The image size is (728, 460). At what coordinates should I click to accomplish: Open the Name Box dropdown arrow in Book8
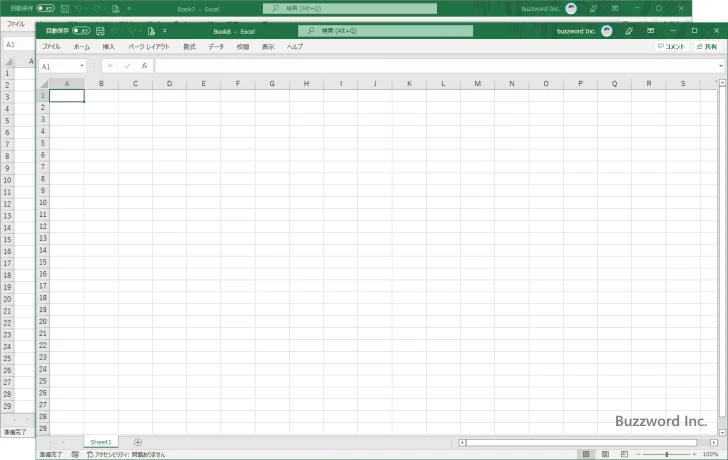point(82,66)
